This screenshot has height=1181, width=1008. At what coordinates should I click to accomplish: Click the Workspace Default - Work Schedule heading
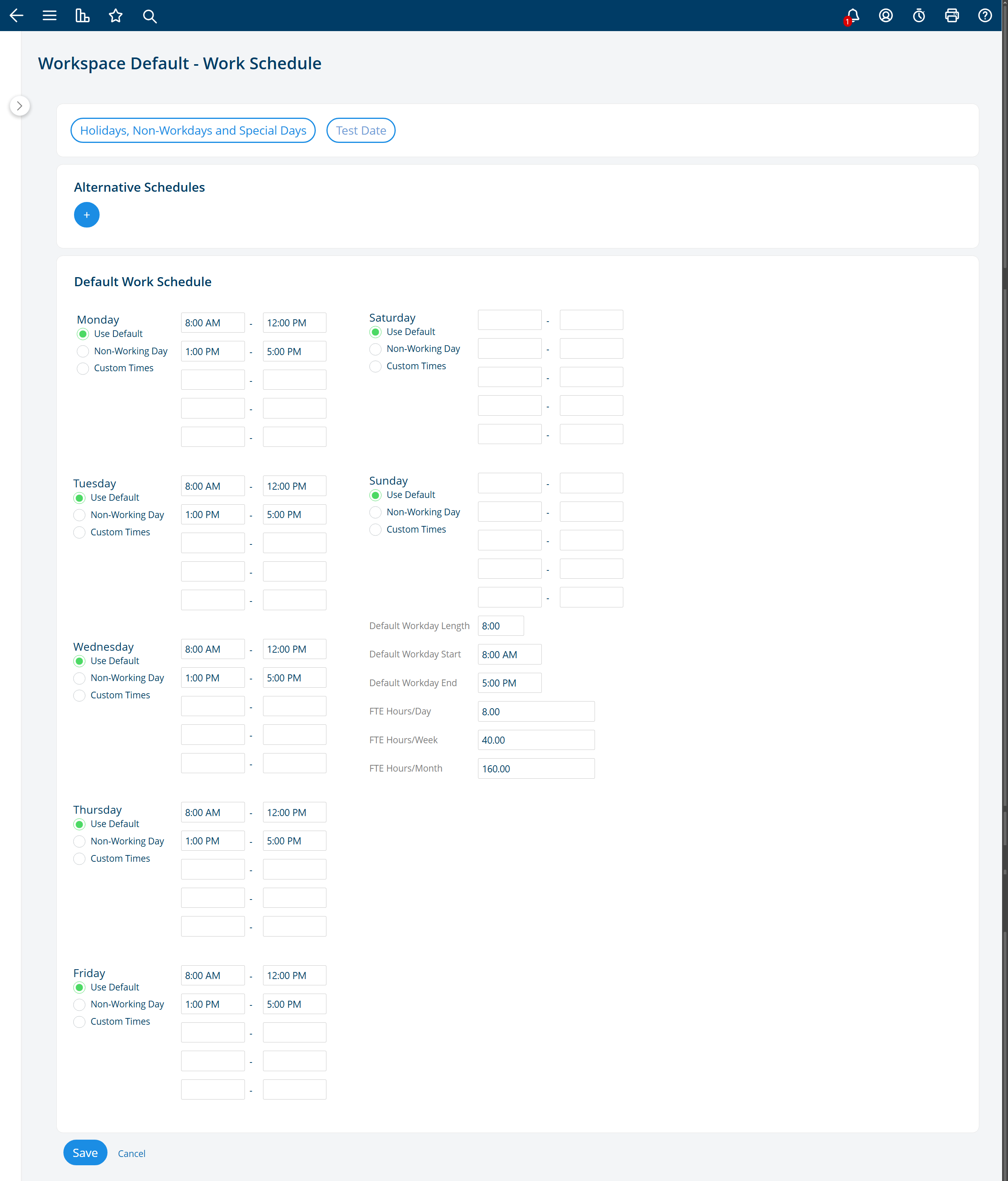(x=180, y=63)
